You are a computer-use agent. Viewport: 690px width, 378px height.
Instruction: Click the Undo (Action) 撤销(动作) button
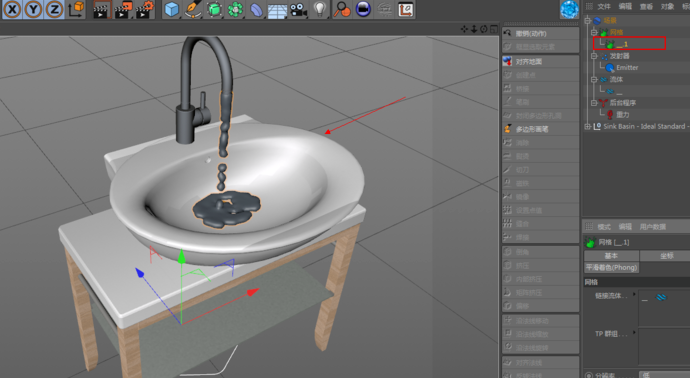click(540, 34)
